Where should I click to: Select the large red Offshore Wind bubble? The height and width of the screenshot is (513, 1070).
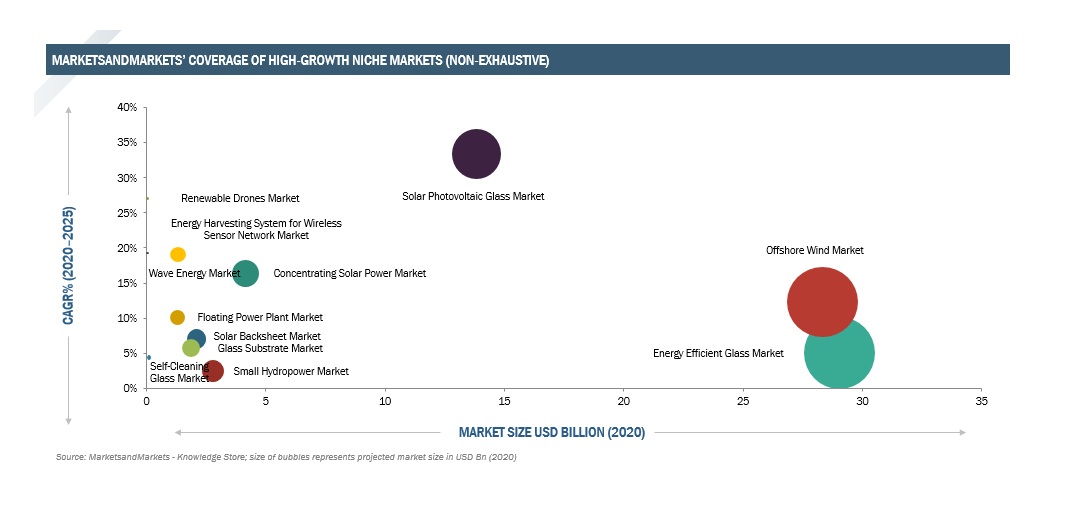click(822, 302)
